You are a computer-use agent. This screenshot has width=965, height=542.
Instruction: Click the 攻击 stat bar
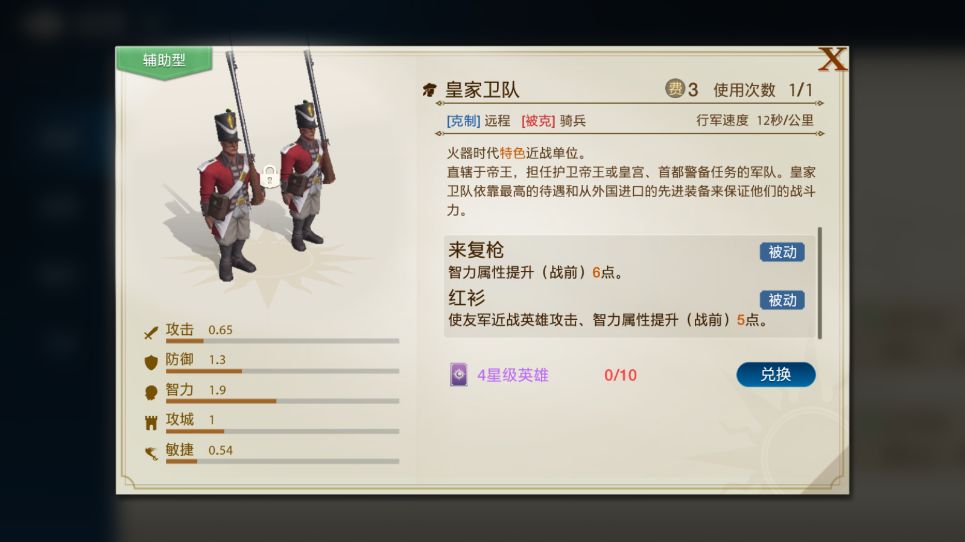(281, 341)
